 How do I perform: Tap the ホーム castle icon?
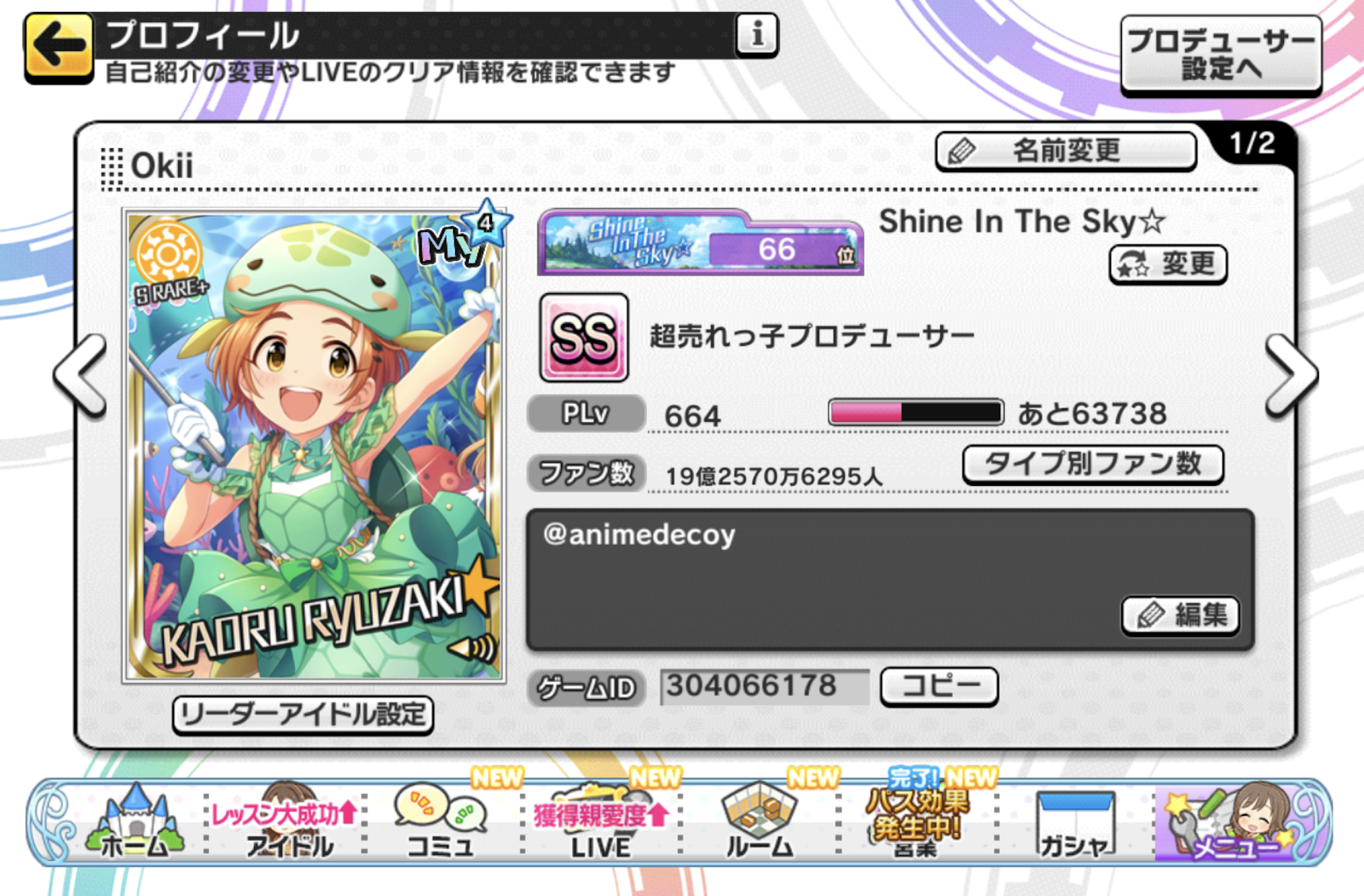136,819
